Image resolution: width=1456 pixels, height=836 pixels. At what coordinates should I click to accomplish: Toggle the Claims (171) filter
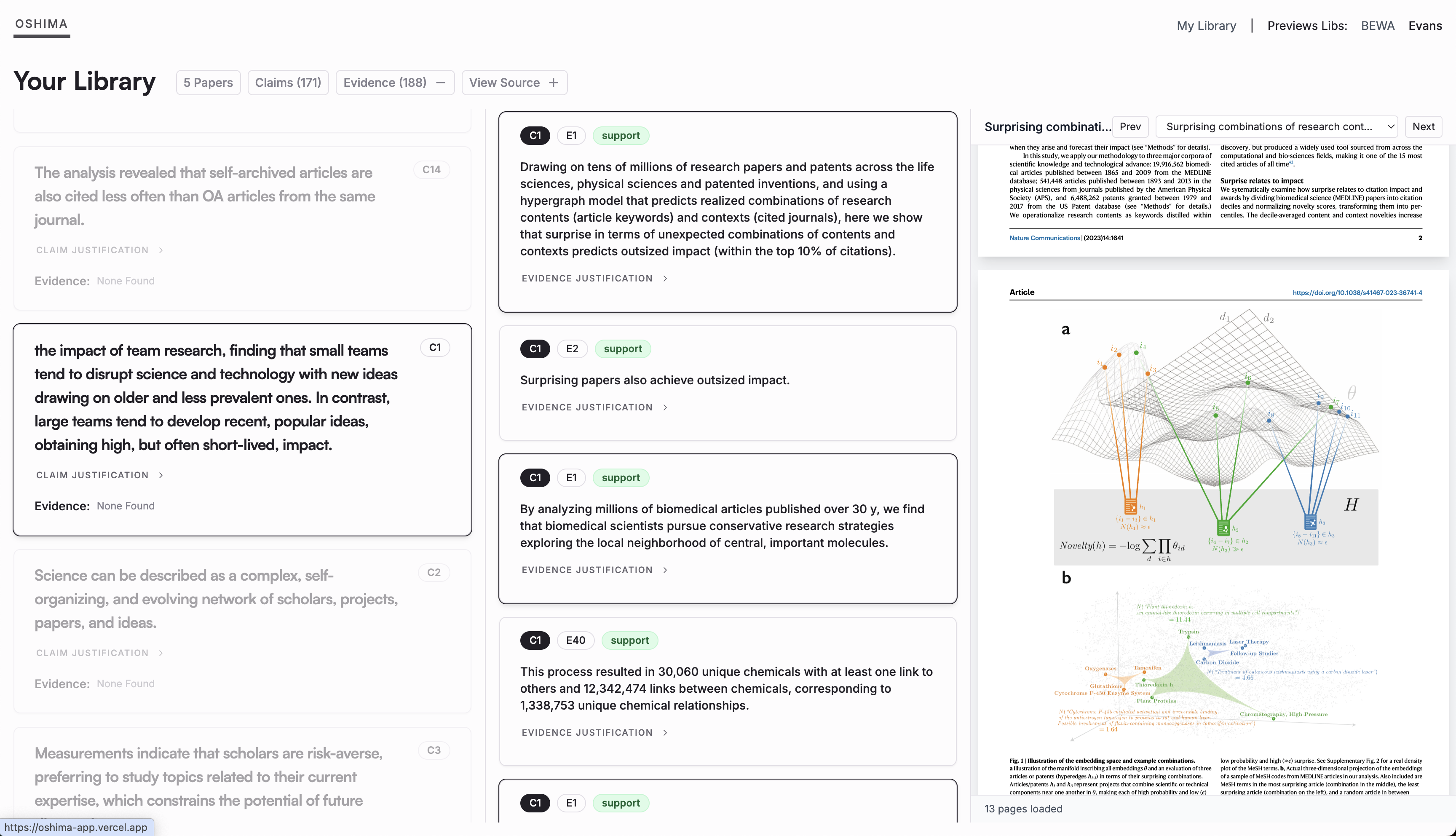tap(287, 83)
